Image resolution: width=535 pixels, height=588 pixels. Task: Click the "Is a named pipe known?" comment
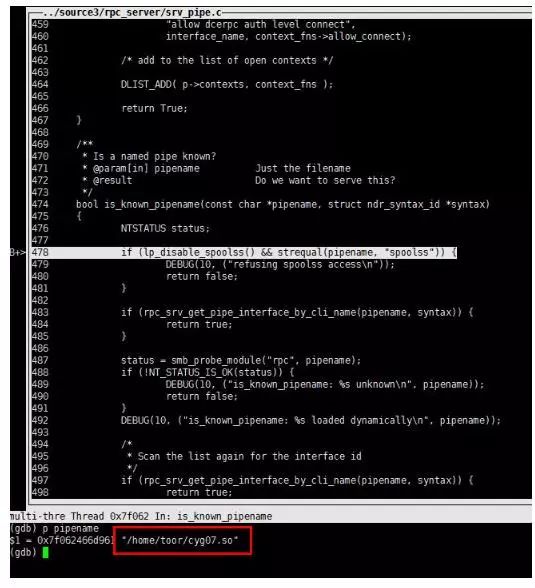154,156
